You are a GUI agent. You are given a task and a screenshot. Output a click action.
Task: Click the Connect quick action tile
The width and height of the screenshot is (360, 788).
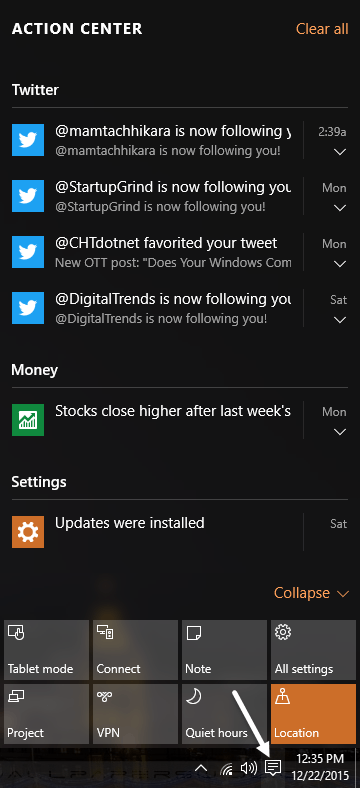point(136,650)
